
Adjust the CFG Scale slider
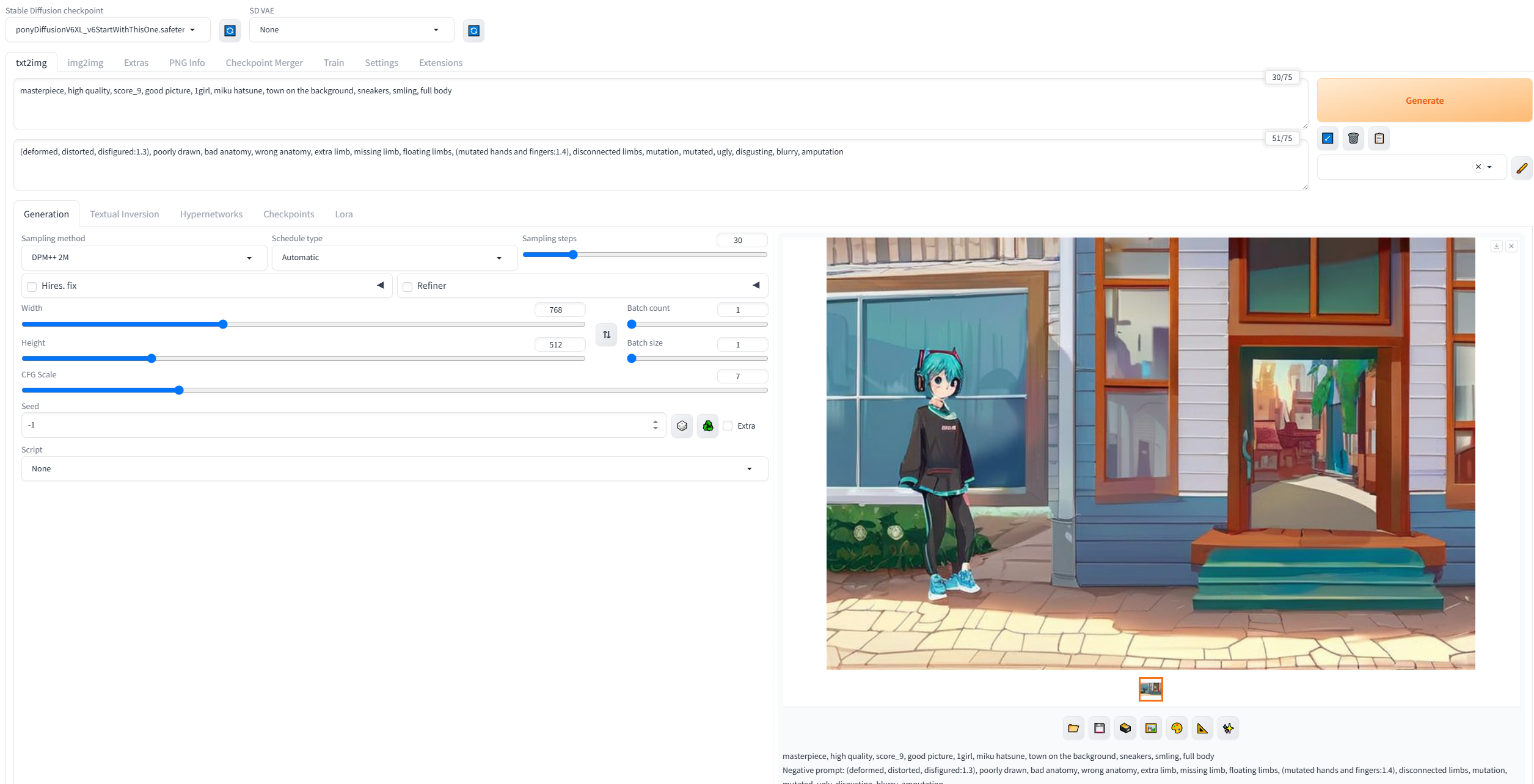[395, 390]
